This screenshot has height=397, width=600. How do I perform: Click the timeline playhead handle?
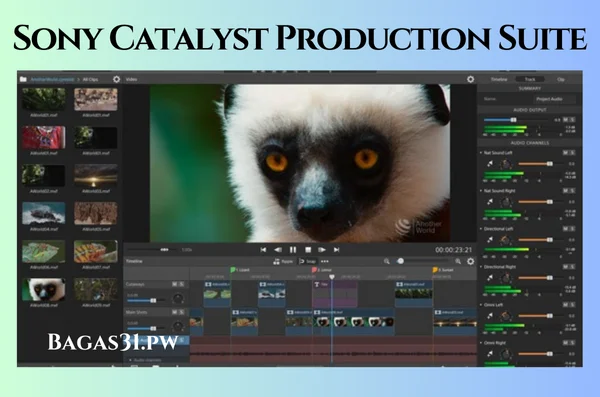tap(332, 277)
